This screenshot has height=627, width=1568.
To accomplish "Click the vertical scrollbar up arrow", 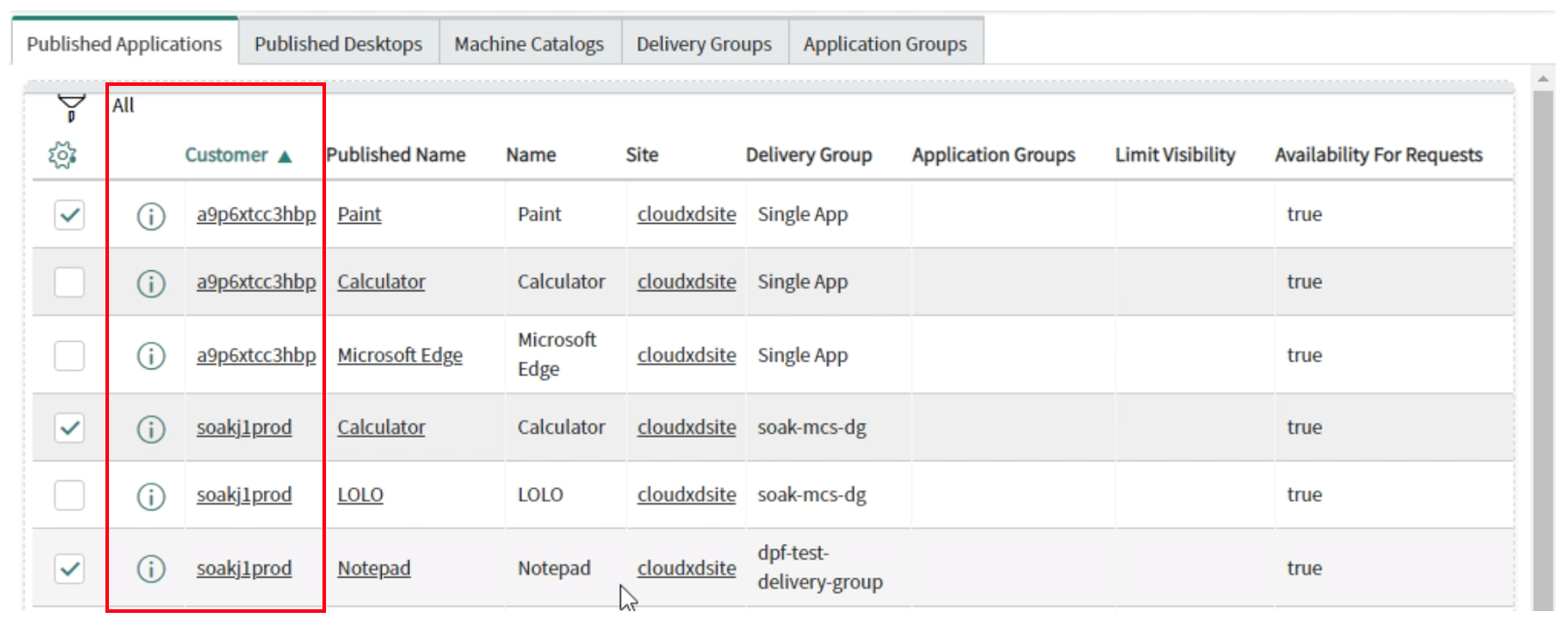I will [x=1543, y=79].
